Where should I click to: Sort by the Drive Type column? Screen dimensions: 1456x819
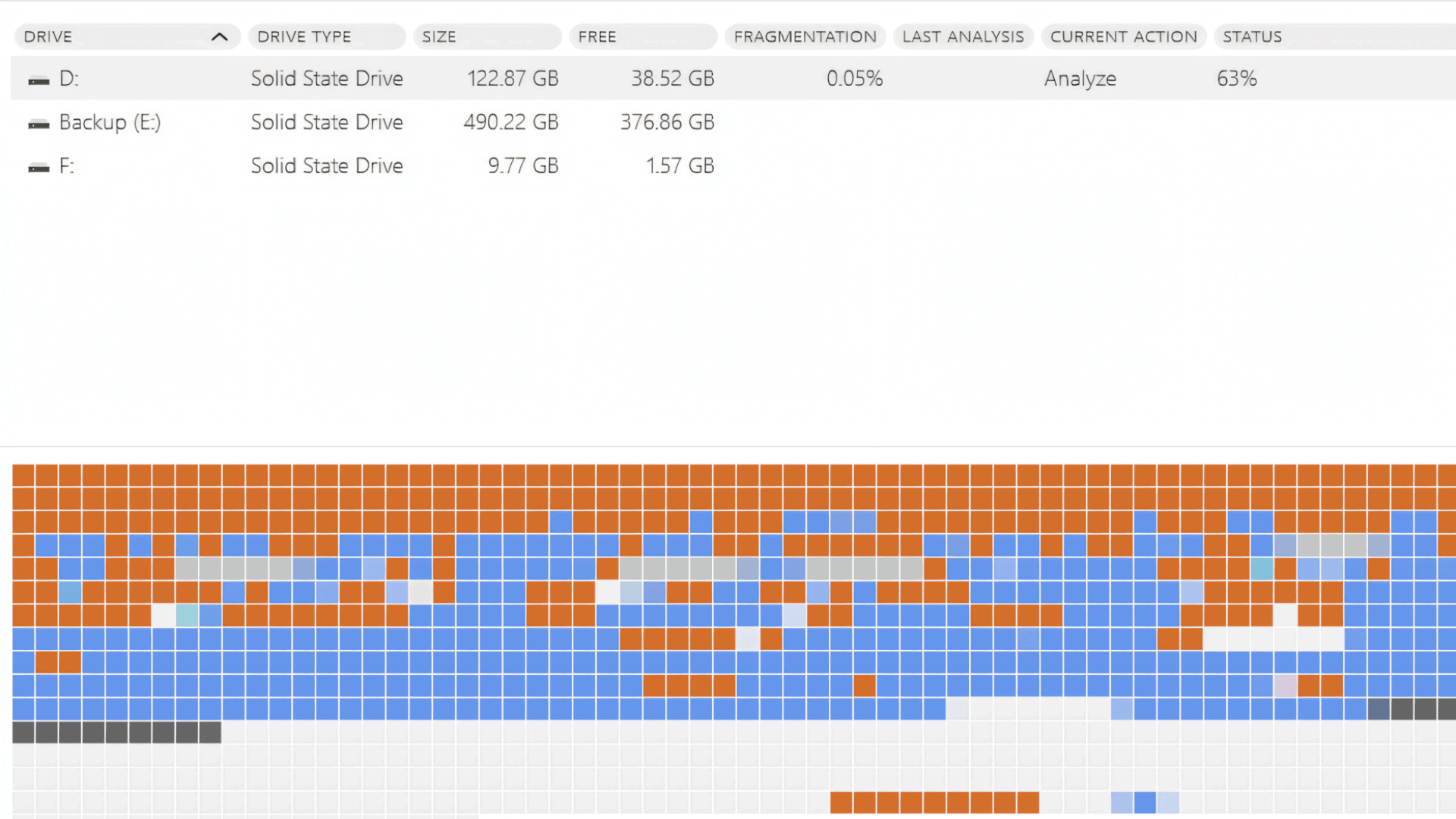[304, 36]
